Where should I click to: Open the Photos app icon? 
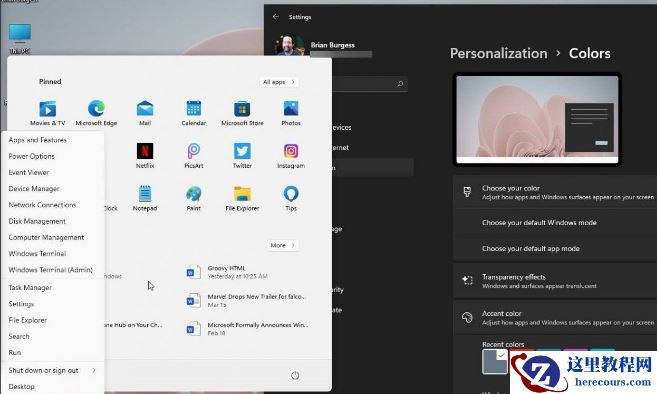(291, 109)
